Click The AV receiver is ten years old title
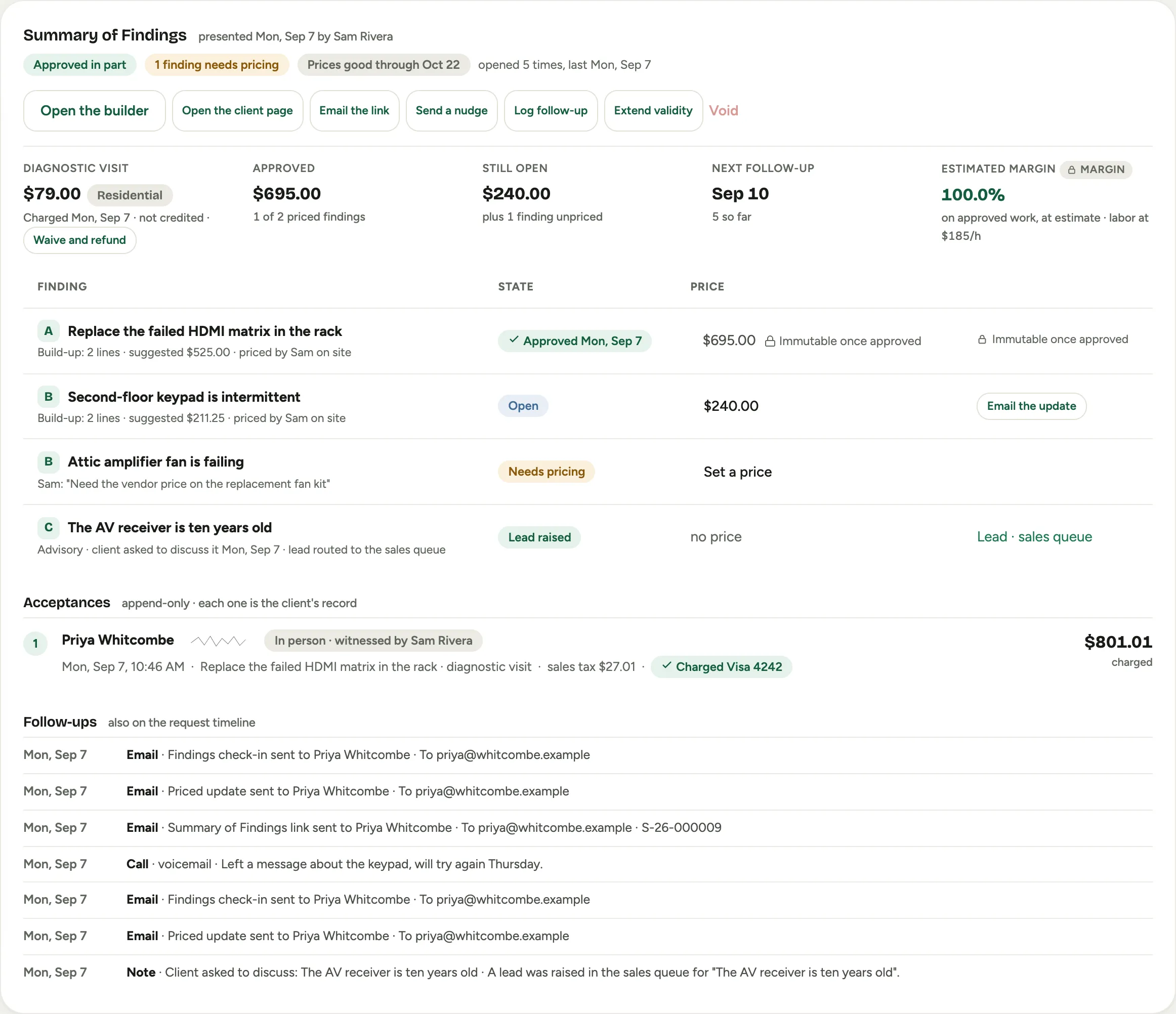Viewport: 1176px width, 1014px height. coord(170,527)
